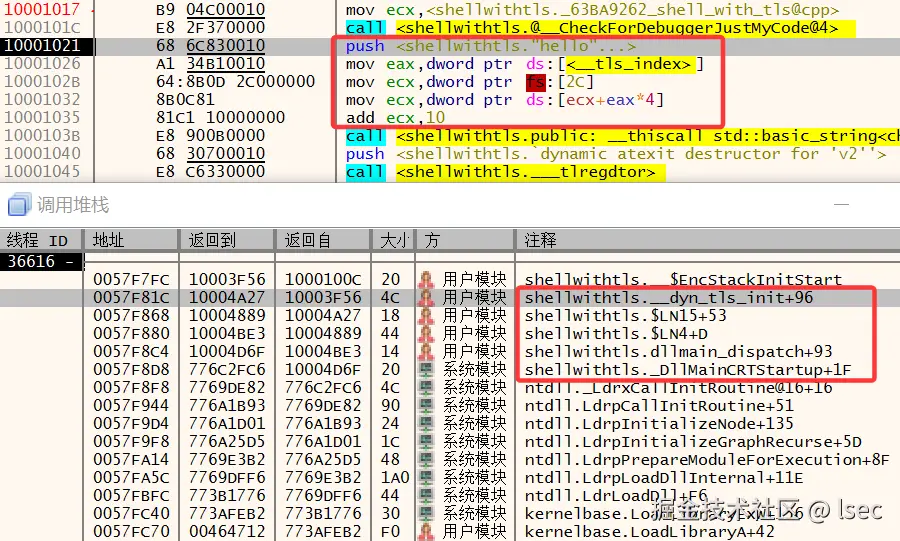
Task: Select disassembly address 10001017
Action: pyautogui.click(x=42, y=9)
